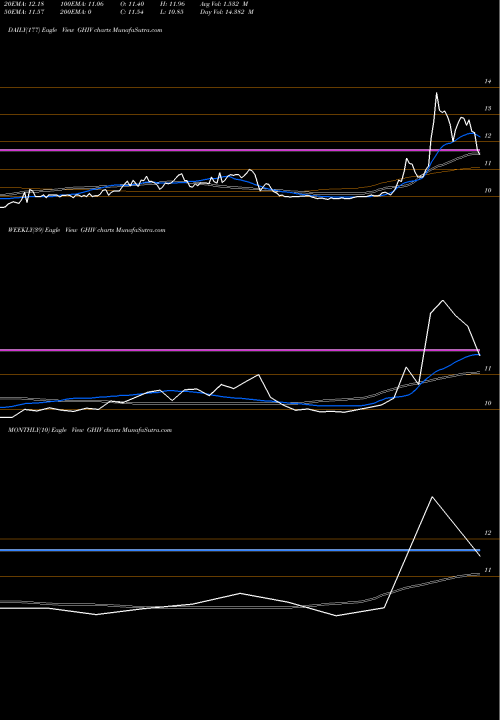This screenshot has height=720, width=500.
Task: Click the open price O: 11.40
Action: pos(132,3)
